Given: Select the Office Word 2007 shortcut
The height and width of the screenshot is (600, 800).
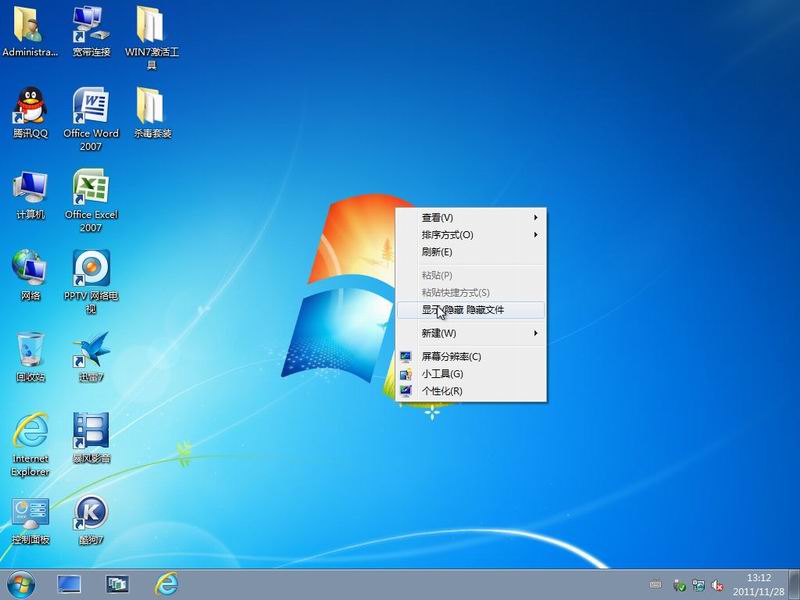Looking at the screenshot, I should click(91, 119).
